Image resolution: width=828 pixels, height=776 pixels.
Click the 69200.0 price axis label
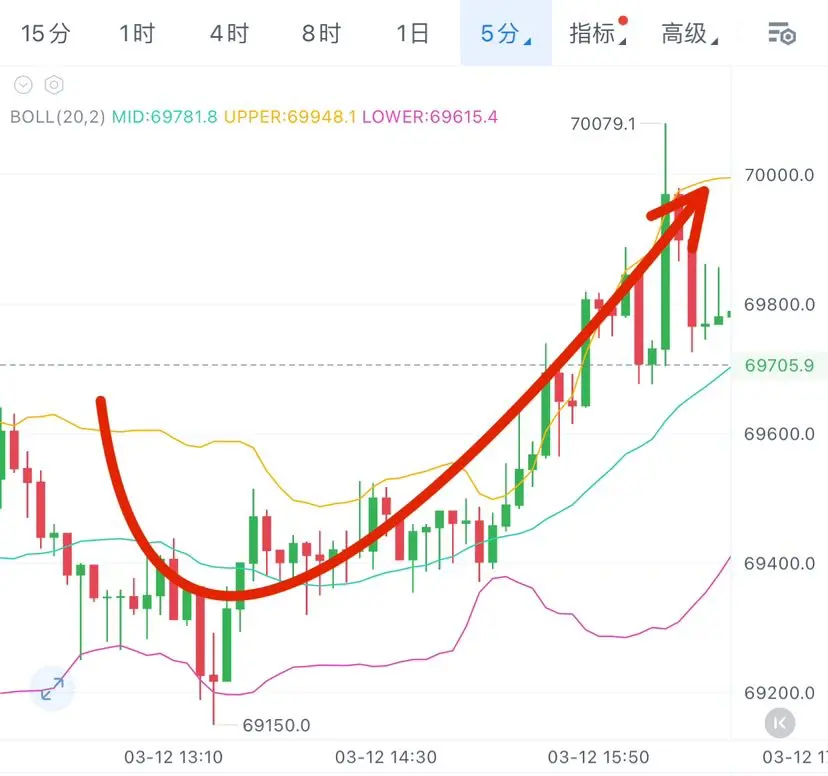(x=779, y=693)
